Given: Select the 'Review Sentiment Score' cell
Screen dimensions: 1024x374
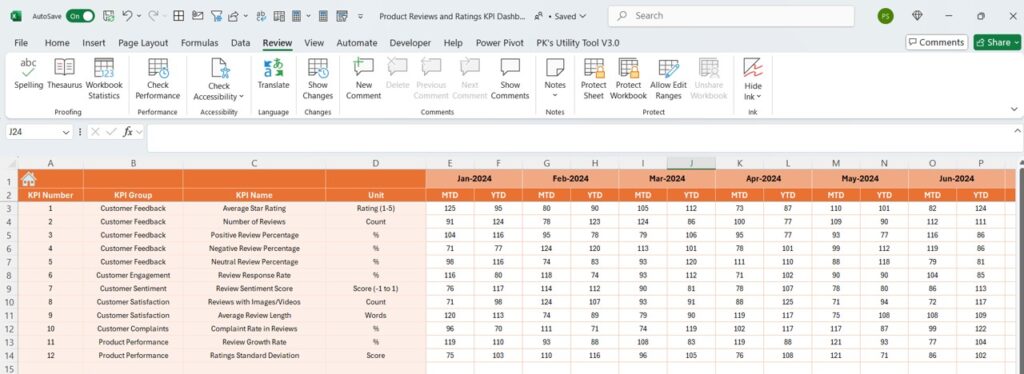Looking at the screenshot, I should click(x=254, y=288).
